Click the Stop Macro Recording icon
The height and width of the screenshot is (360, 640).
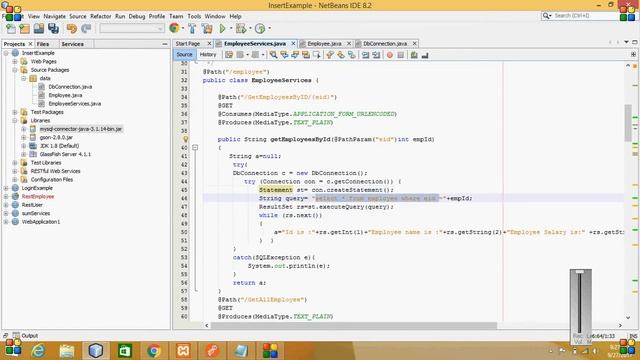click(400, 55)
